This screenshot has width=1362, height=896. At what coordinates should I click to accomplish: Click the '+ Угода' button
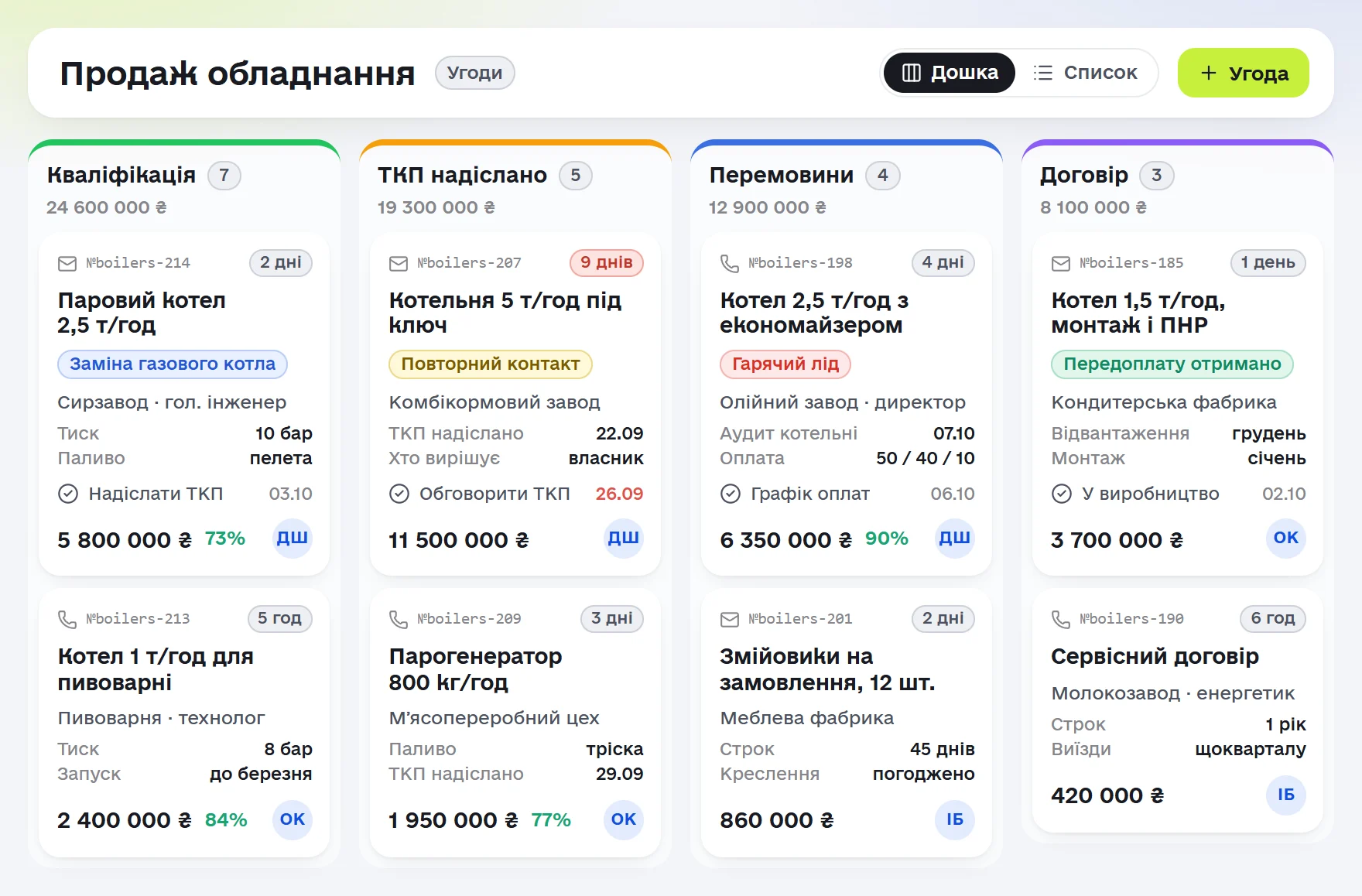[x=1244, y=73]
